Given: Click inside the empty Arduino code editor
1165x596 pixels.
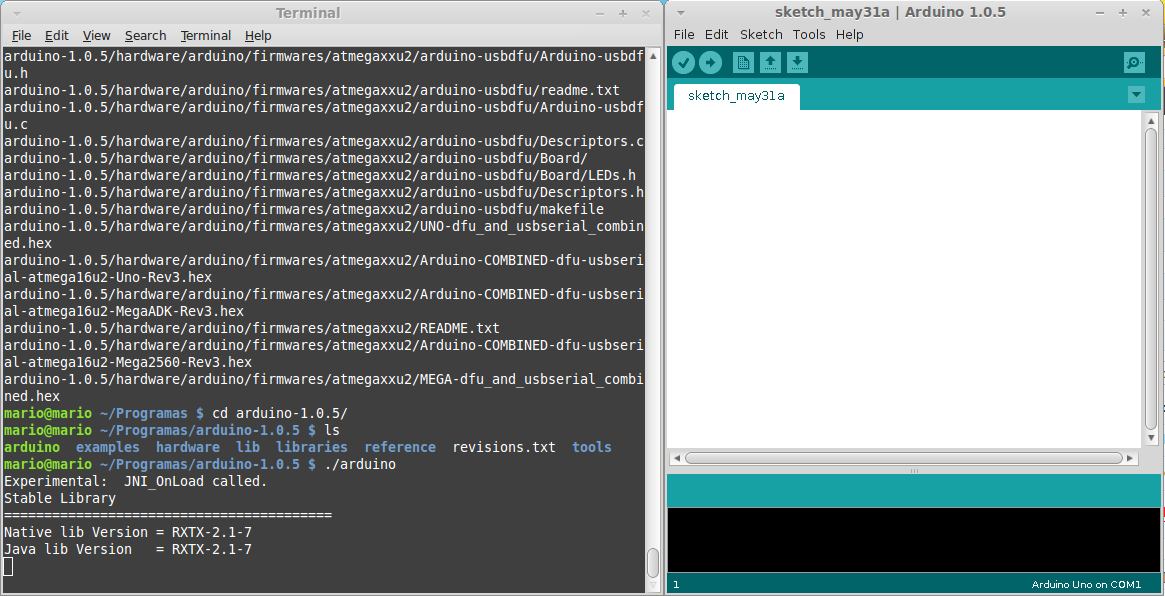Looking at the screenshot, I should point(904,279).
